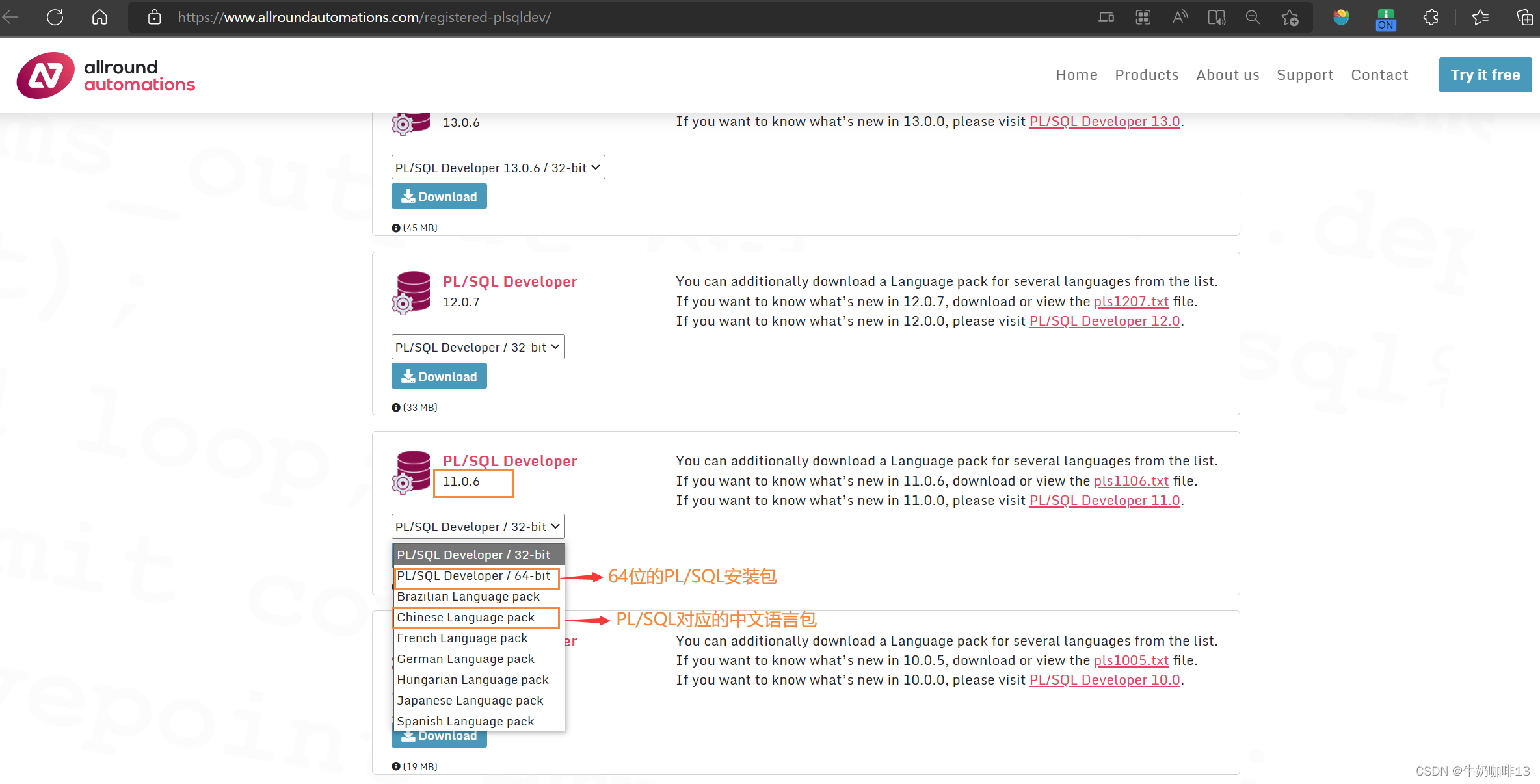Open the pls1106.txt release notes link

coord(1131,481)
